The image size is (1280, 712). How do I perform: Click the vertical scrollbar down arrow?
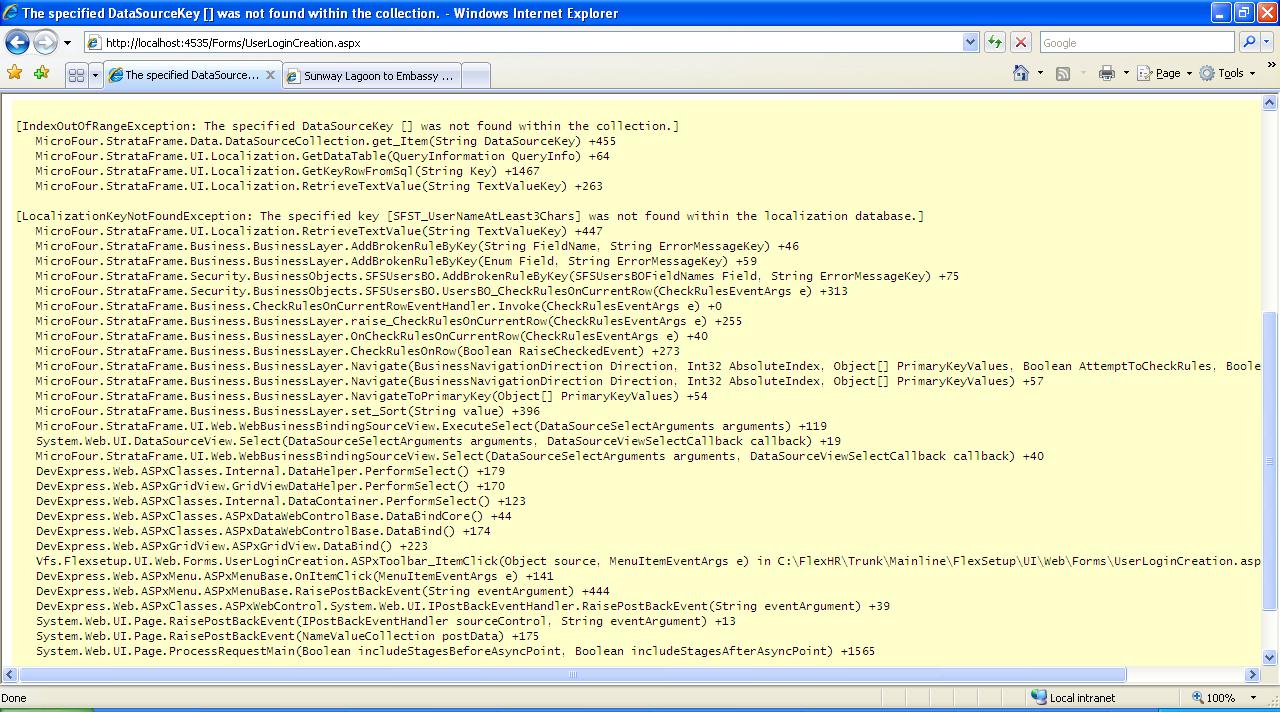click(1270, 658)
